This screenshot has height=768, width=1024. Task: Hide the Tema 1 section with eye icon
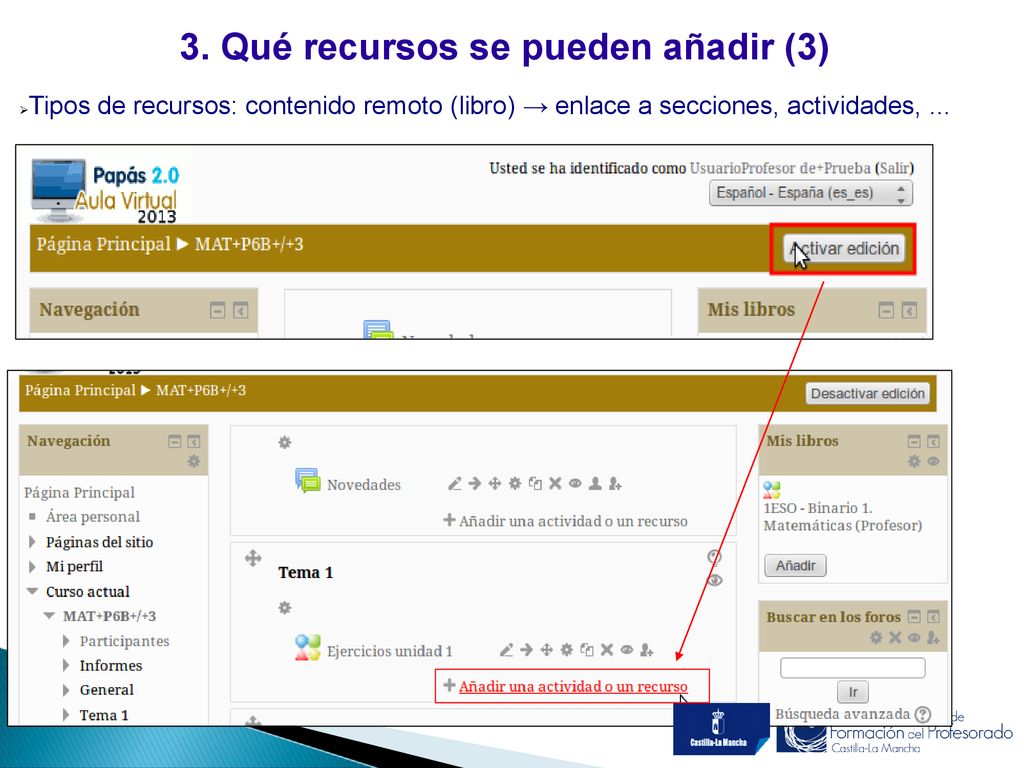click(715, 580)
